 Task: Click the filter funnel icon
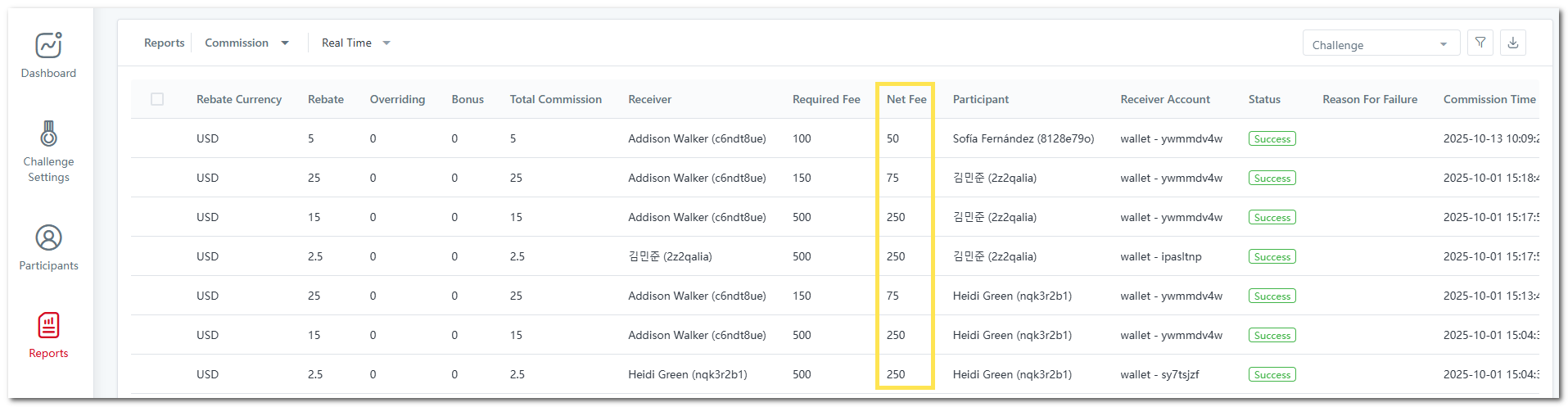[x=1480, y=43]
